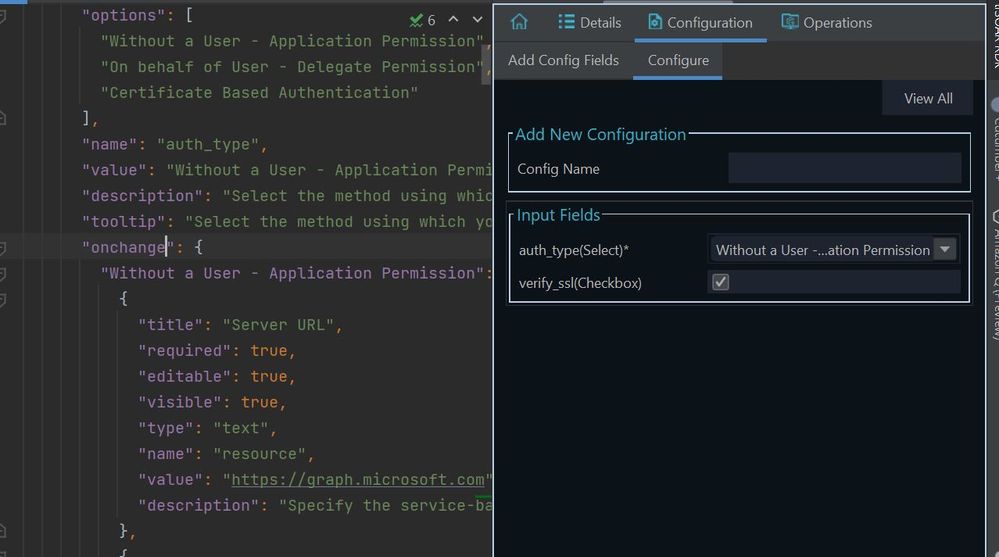Click fold marker beside the onchange line
The image size is (999, 557).
[4, 247]
